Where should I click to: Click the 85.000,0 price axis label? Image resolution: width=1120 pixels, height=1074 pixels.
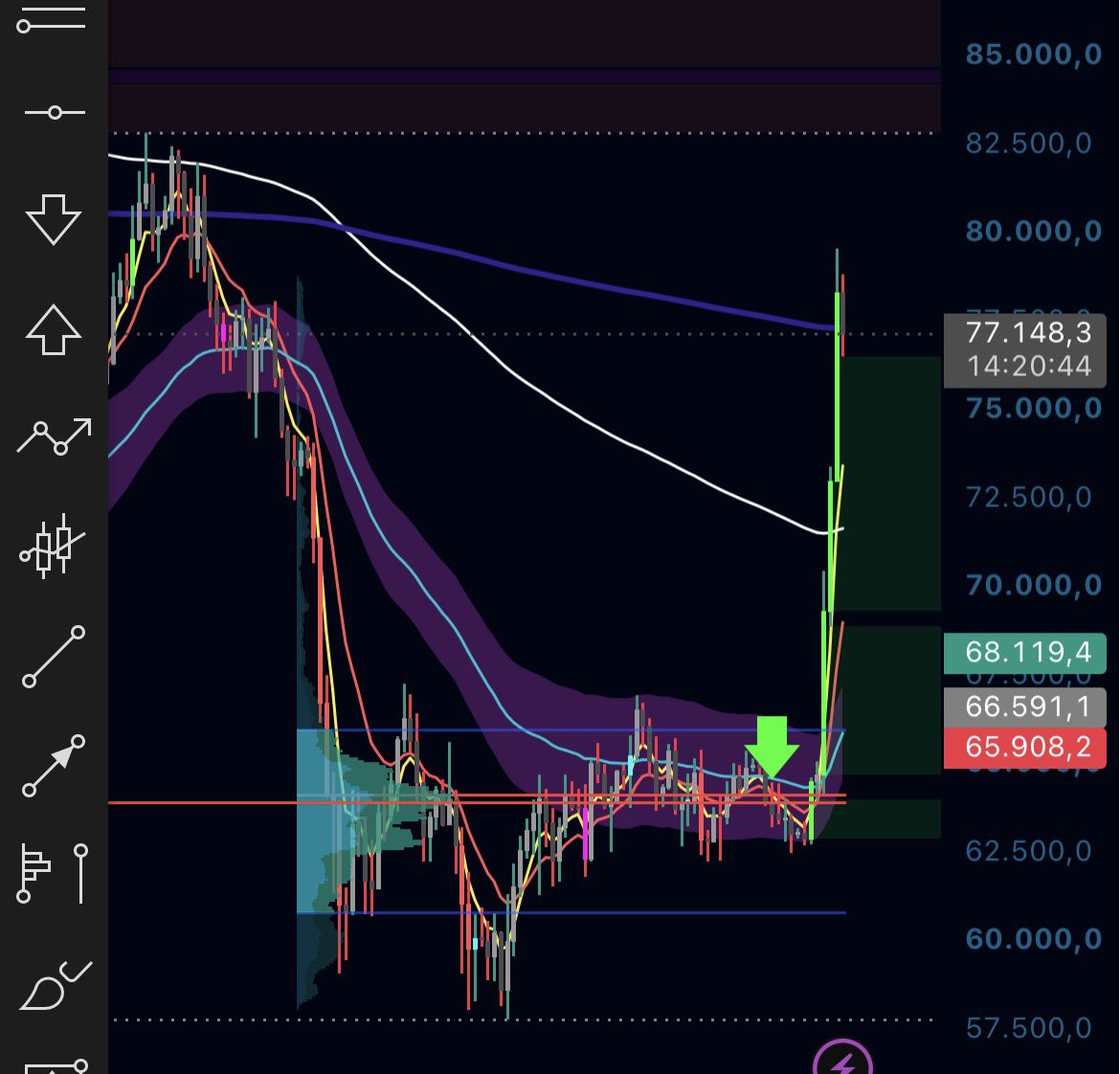click(x=1033, y=55)
